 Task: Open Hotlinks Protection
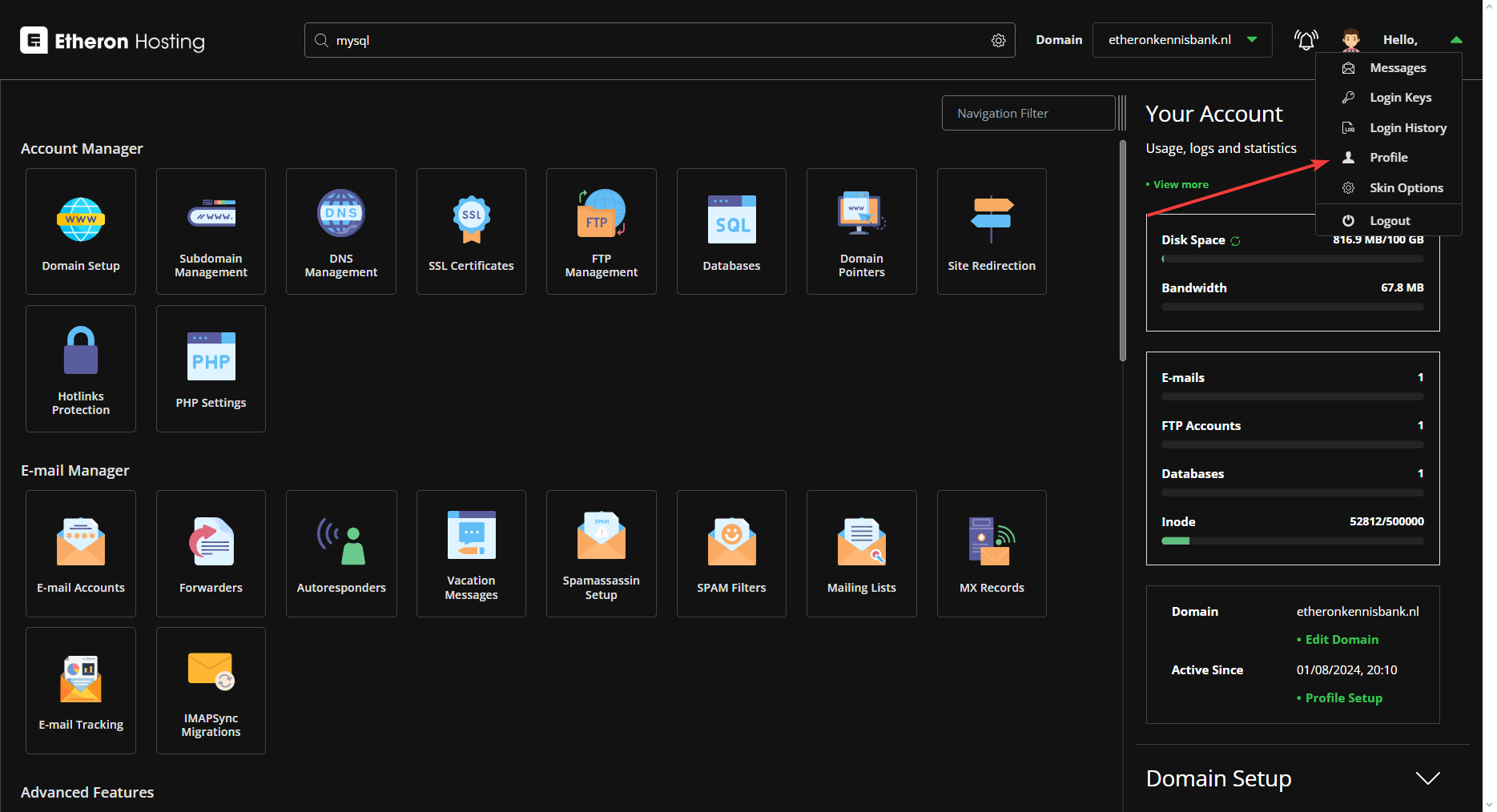coord(81,368)
